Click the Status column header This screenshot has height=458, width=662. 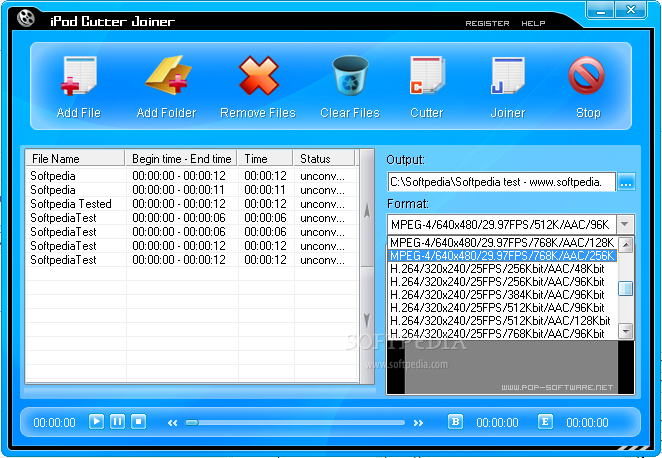324,159
